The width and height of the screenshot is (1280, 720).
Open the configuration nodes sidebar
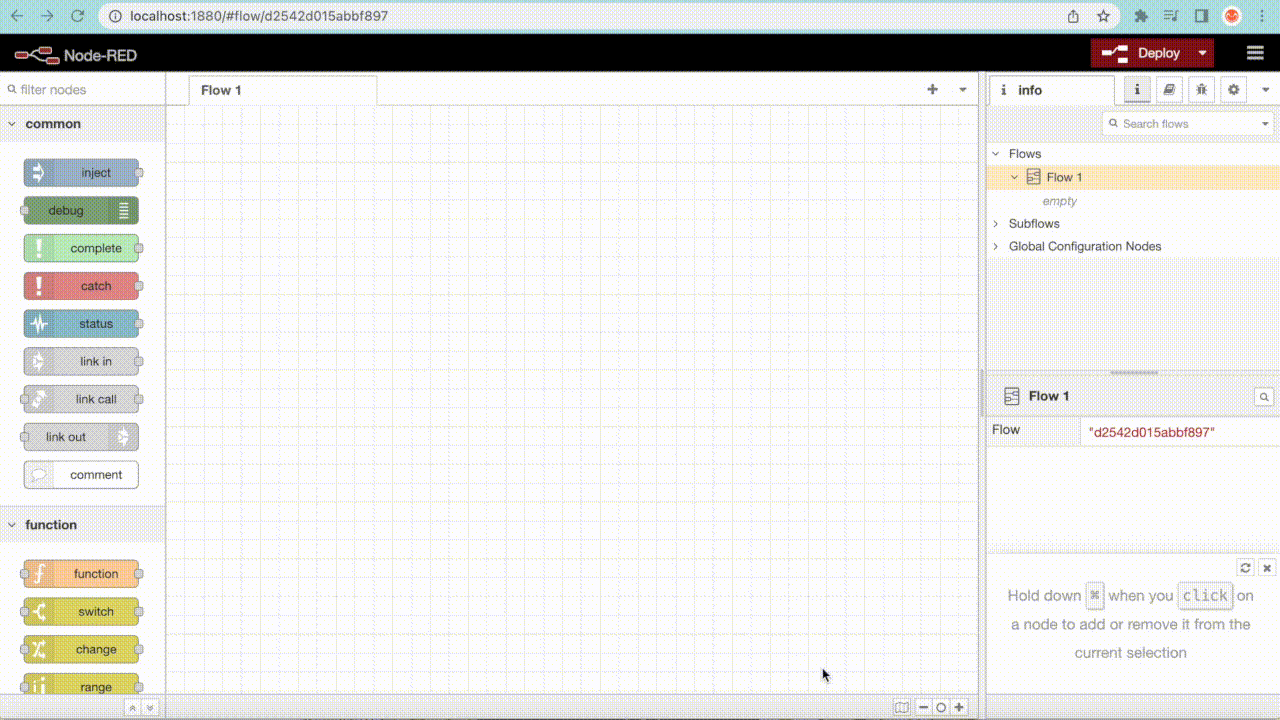[x=1233, y=89]
